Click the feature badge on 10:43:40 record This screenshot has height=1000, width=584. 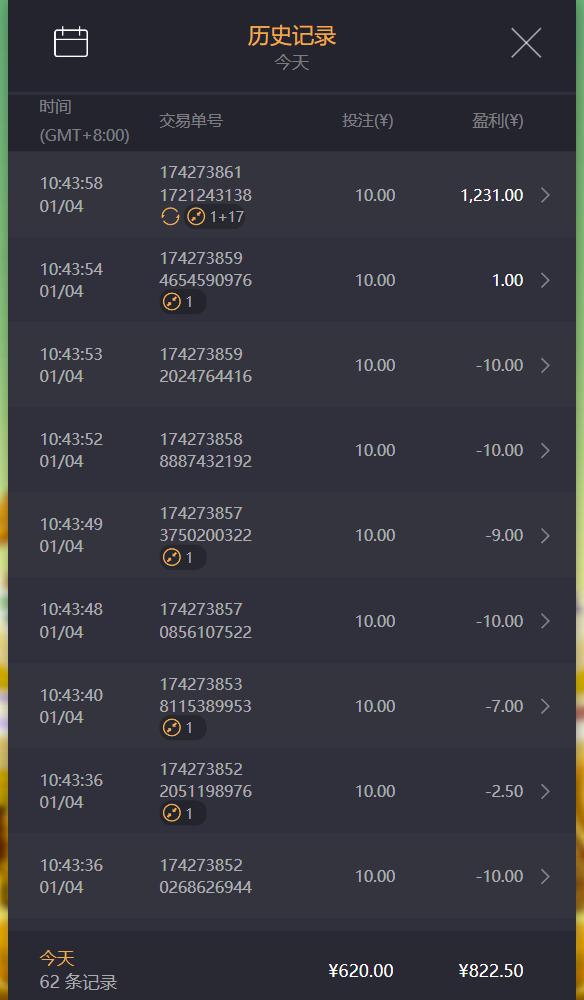(182, 728)
